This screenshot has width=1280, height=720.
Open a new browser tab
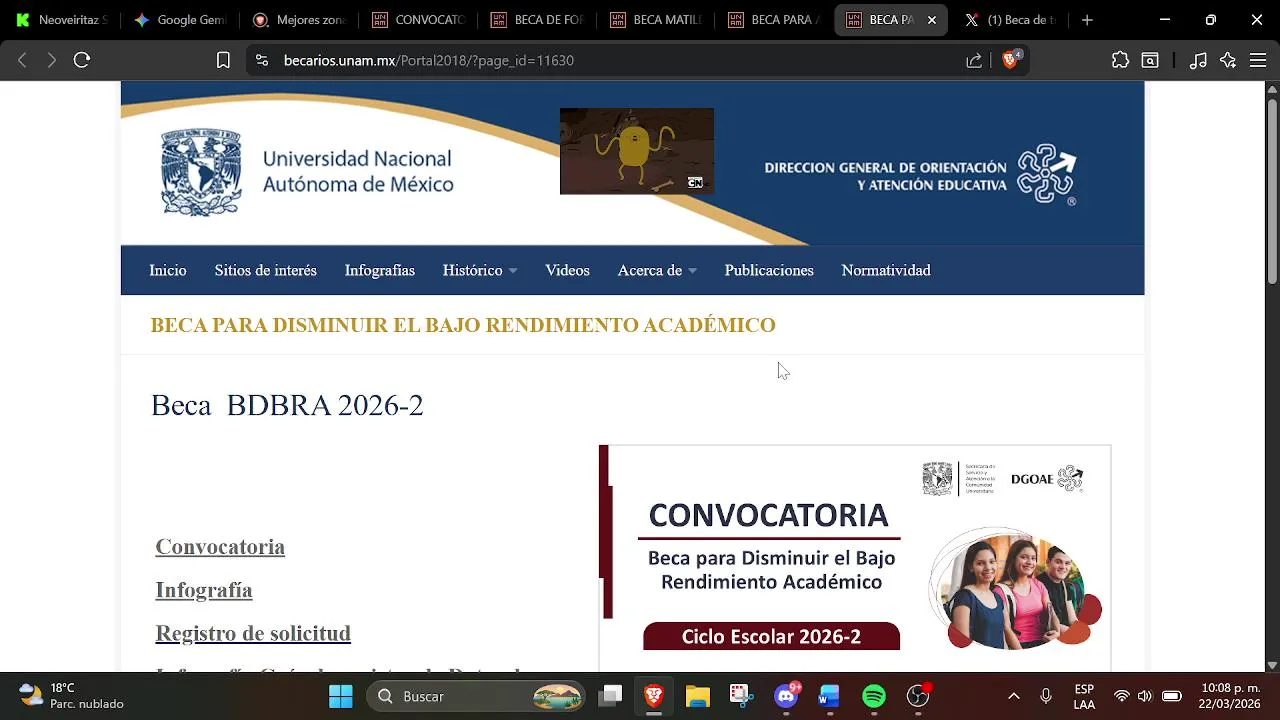pos(1087,20)
